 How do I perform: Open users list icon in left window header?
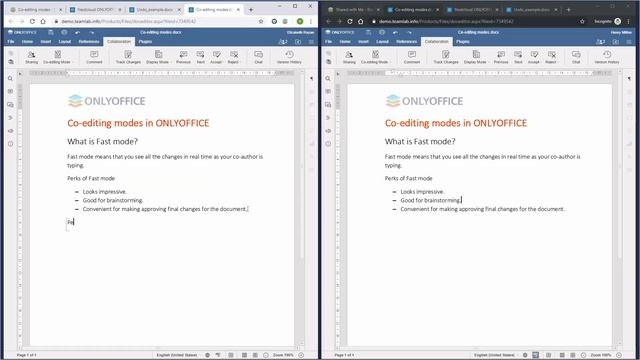(283, 42)
